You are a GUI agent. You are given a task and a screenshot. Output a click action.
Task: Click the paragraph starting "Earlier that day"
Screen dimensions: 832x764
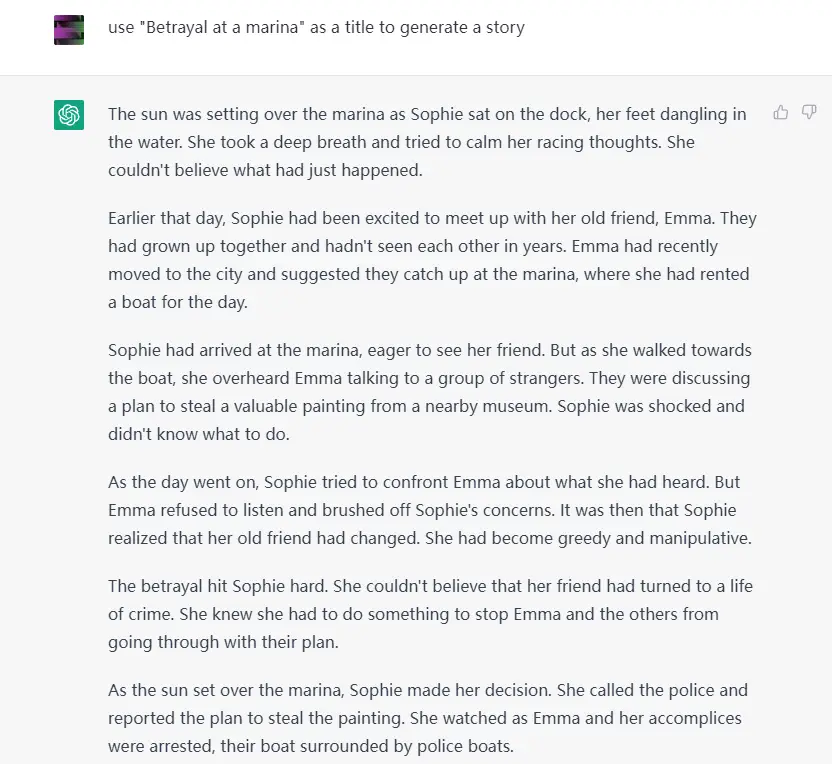point(432,260)
